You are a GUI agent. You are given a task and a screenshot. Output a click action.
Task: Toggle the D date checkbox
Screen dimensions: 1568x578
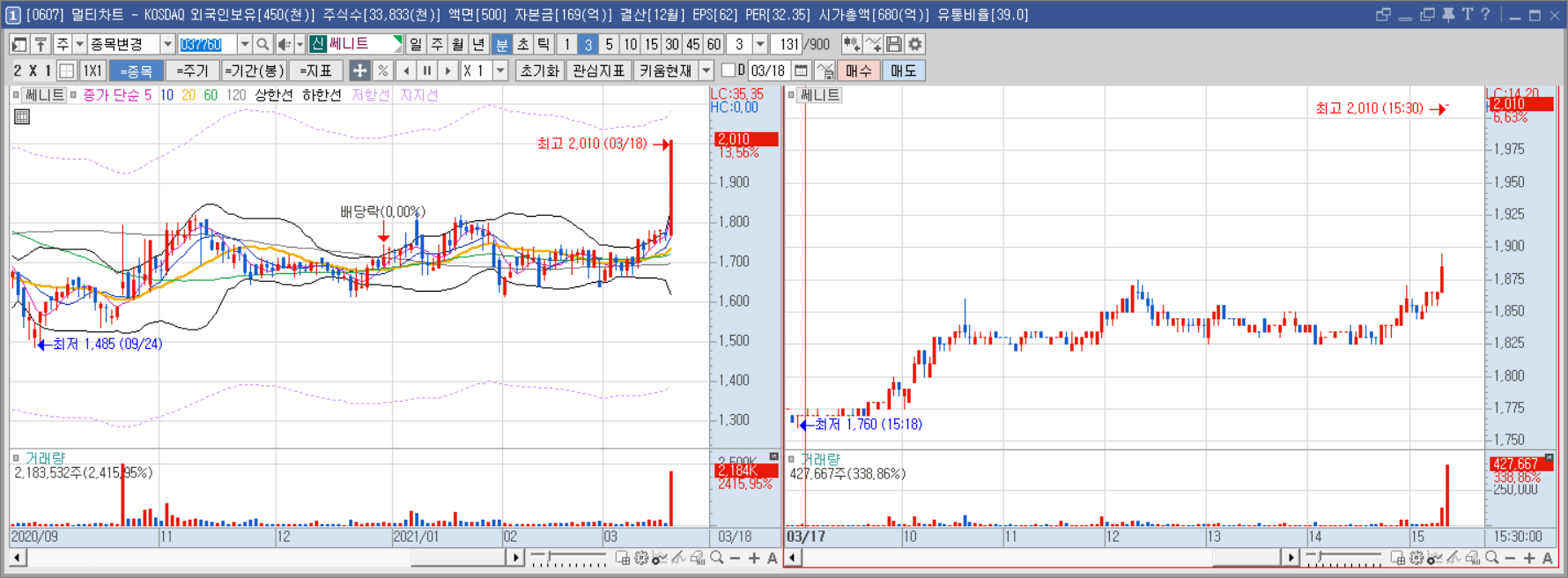(x=728, y=70)
